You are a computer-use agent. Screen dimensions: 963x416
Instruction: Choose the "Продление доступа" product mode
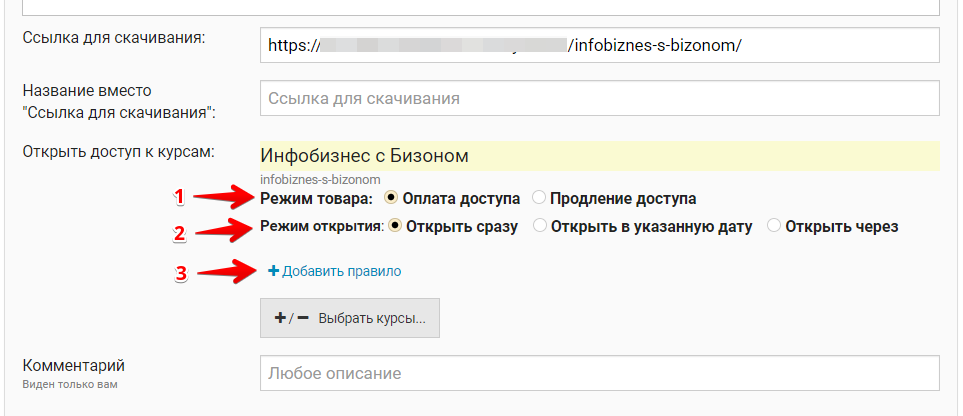click(x=540, y=198)
